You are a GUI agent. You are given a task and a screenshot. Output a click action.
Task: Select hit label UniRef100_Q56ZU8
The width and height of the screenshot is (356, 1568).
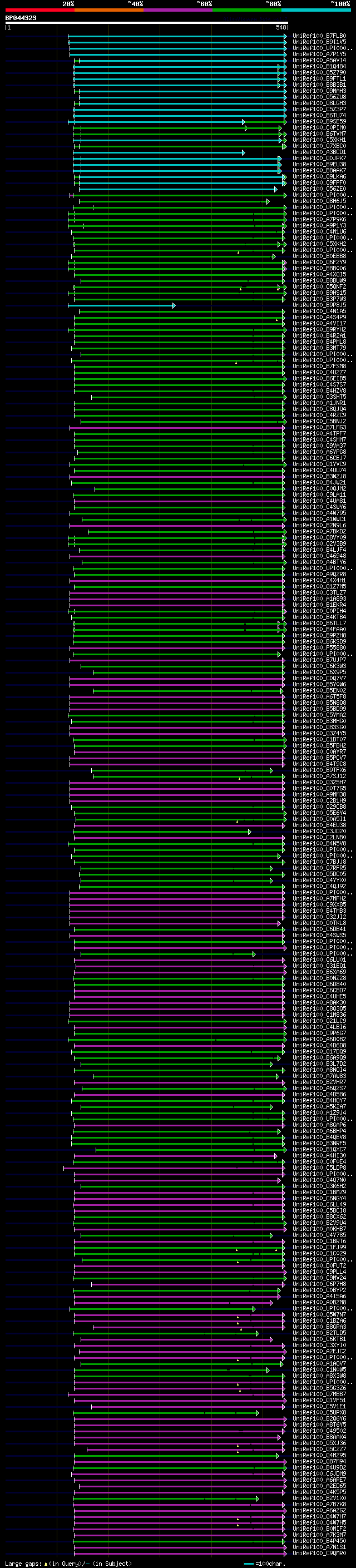319,97
